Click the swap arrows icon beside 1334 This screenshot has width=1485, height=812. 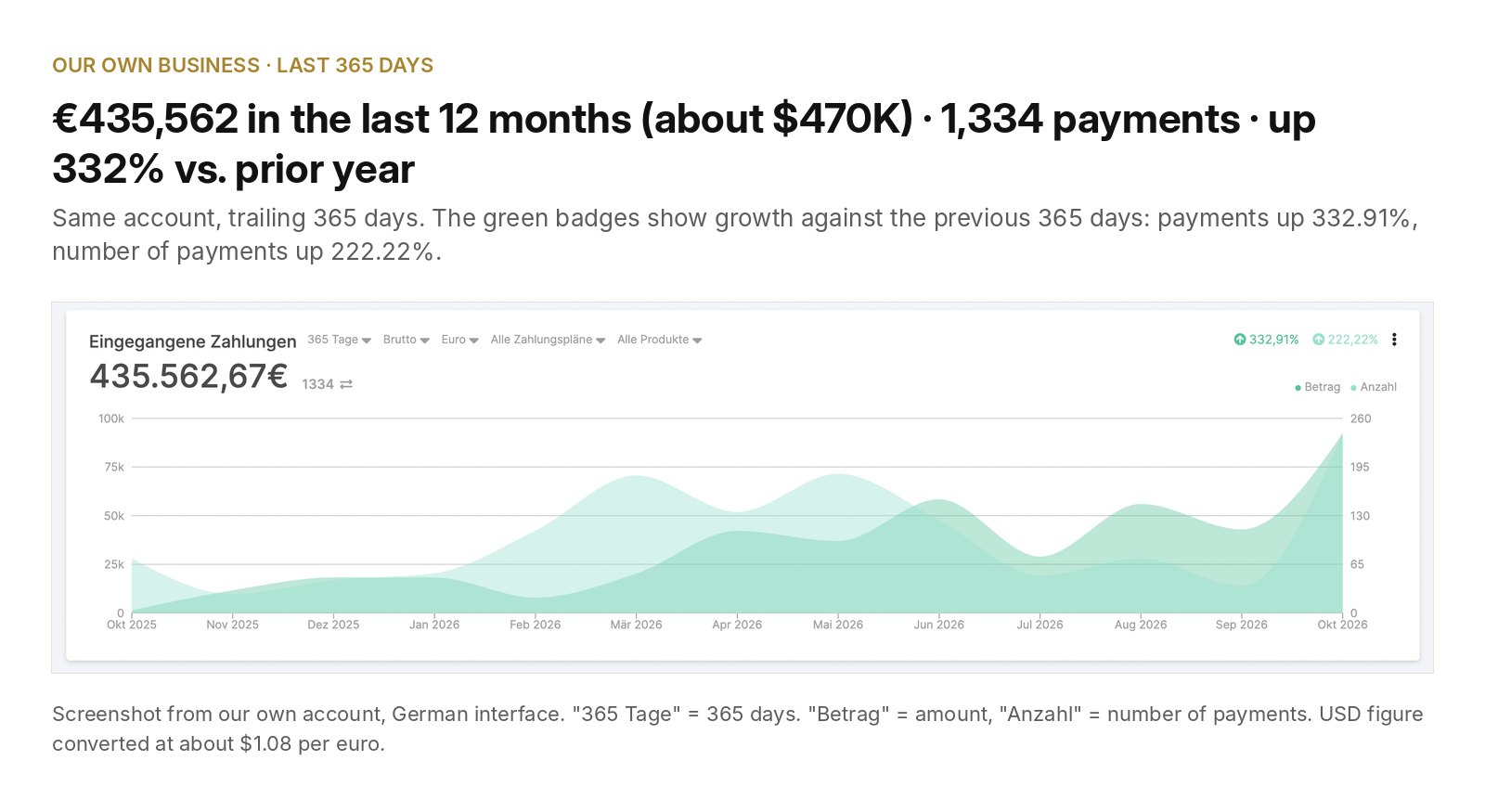coord(346,384)
